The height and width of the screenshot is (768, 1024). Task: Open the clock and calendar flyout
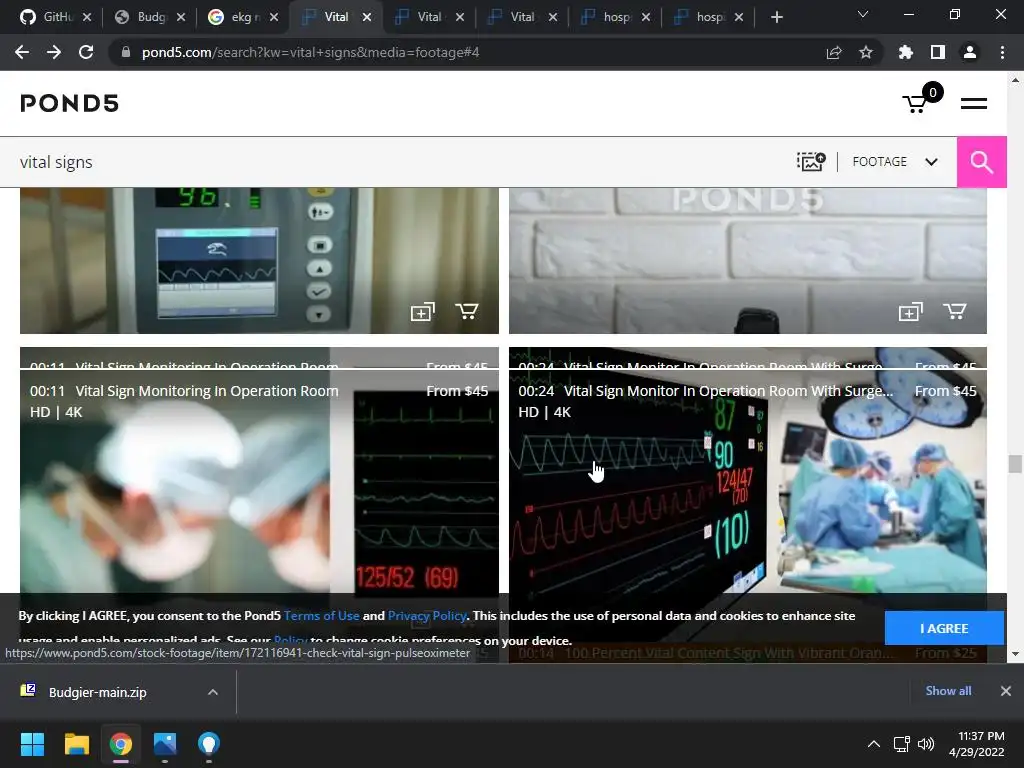coord(976,744)
